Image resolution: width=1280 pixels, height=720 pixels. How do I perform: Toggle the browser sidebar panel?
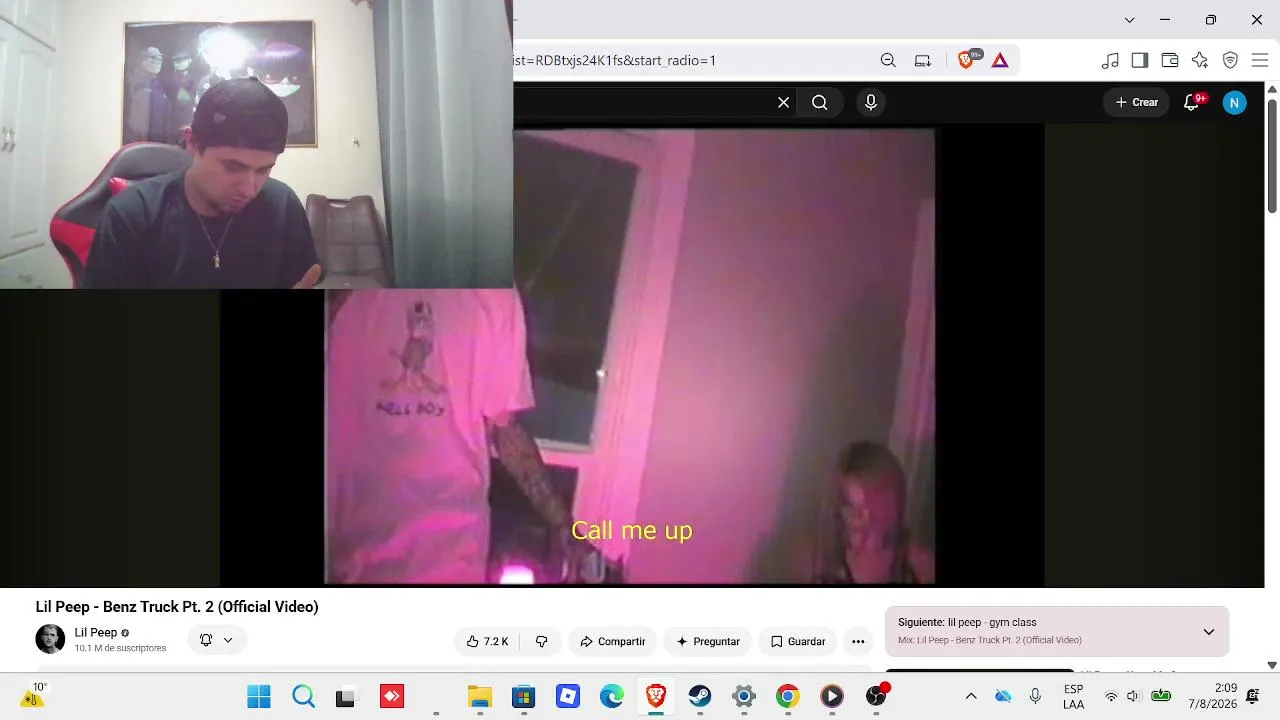point(1140,60)
